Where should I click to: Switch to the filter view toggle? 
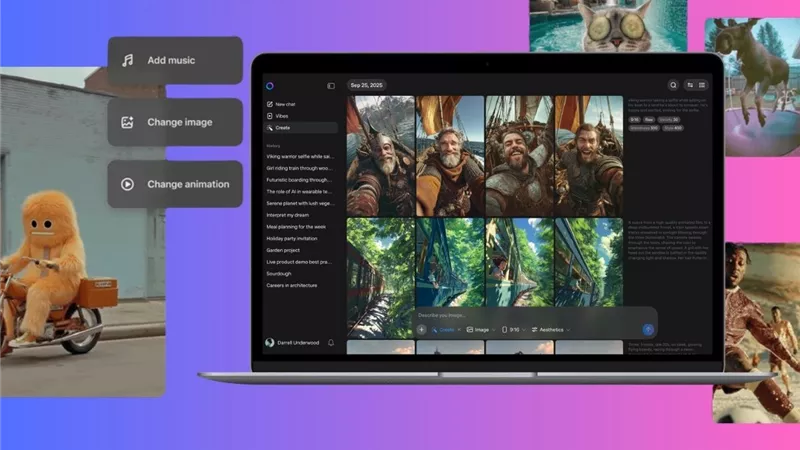point(690,85)
